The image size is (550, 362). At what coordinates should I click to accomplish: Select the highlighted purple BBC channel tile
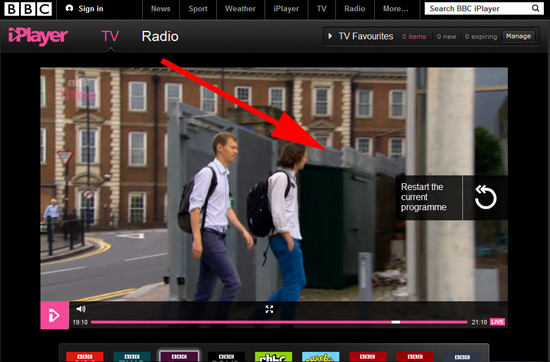[179, 356]
